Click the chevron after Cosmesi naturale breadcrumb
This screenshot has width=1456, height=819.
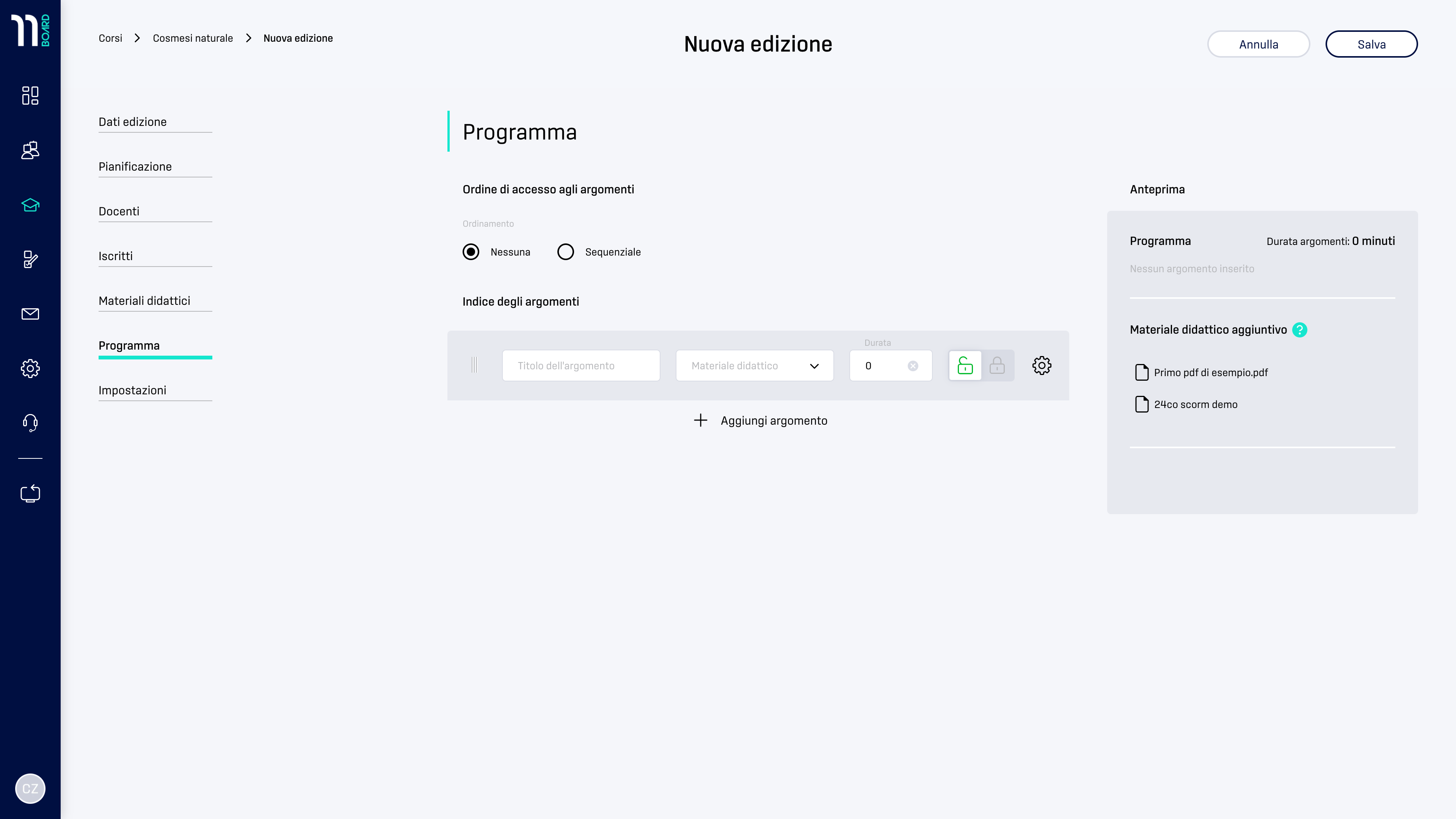(x=248, y=38)
